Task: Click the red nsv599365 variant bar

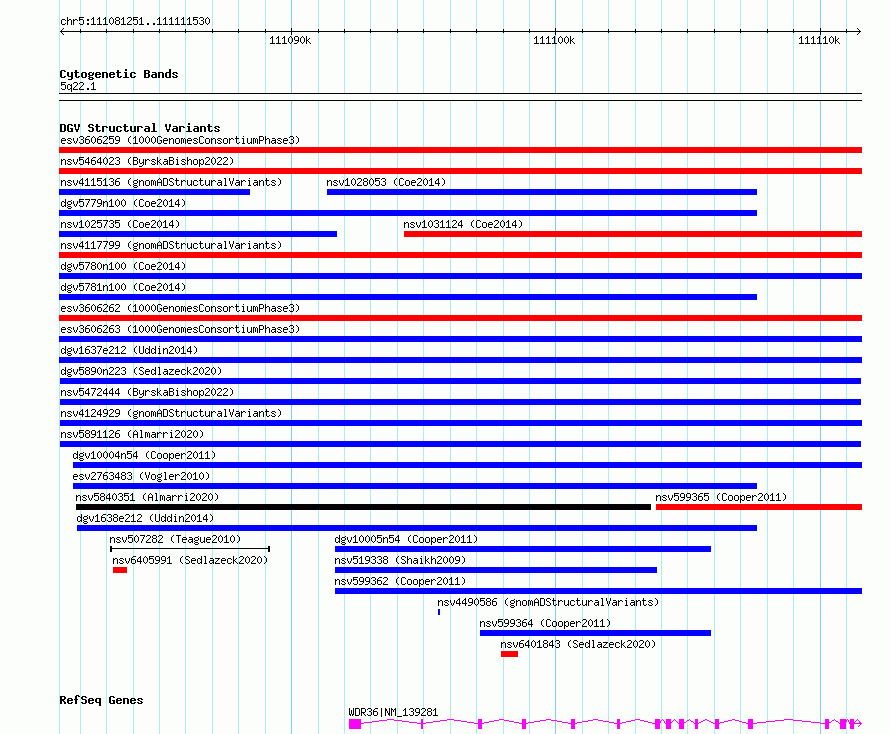Action: pyautogui.click(x=759, y=507)
